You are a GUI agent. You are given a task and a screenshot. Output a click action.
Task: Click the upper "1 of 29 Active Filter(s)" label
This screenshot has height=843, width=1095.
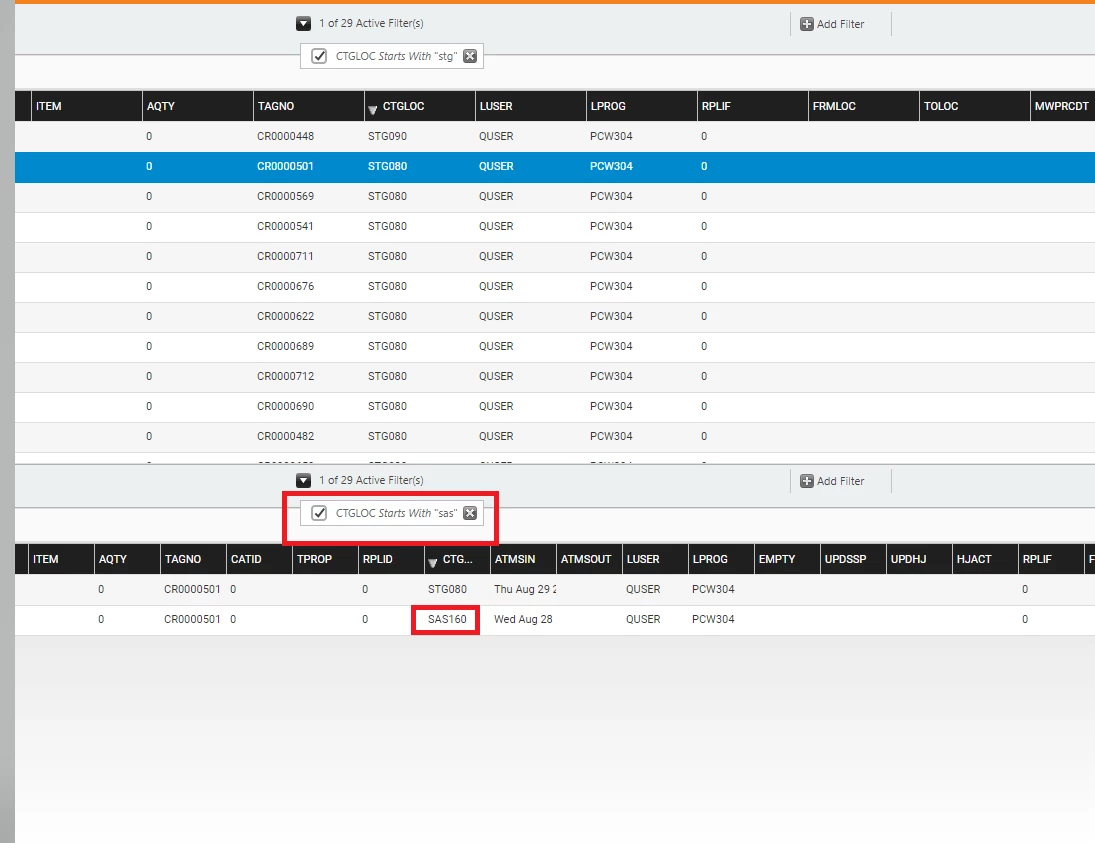click(371, 23)
